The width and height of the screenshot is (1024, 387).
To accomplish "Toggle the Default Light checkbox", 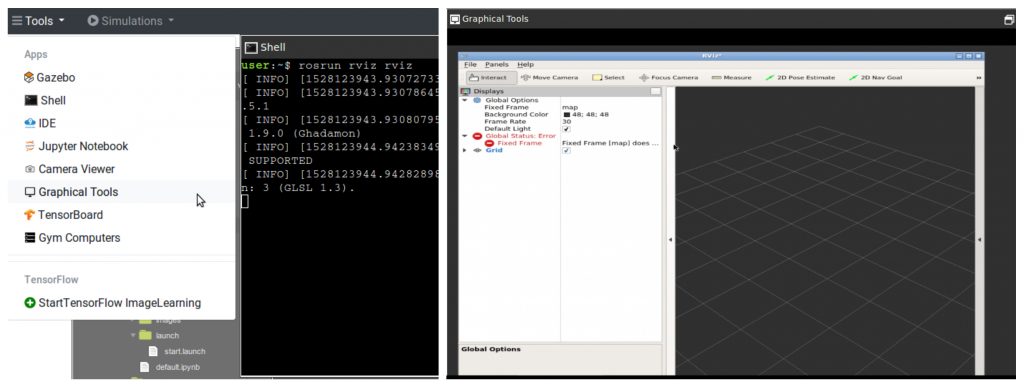I will [x=566, y=129].
